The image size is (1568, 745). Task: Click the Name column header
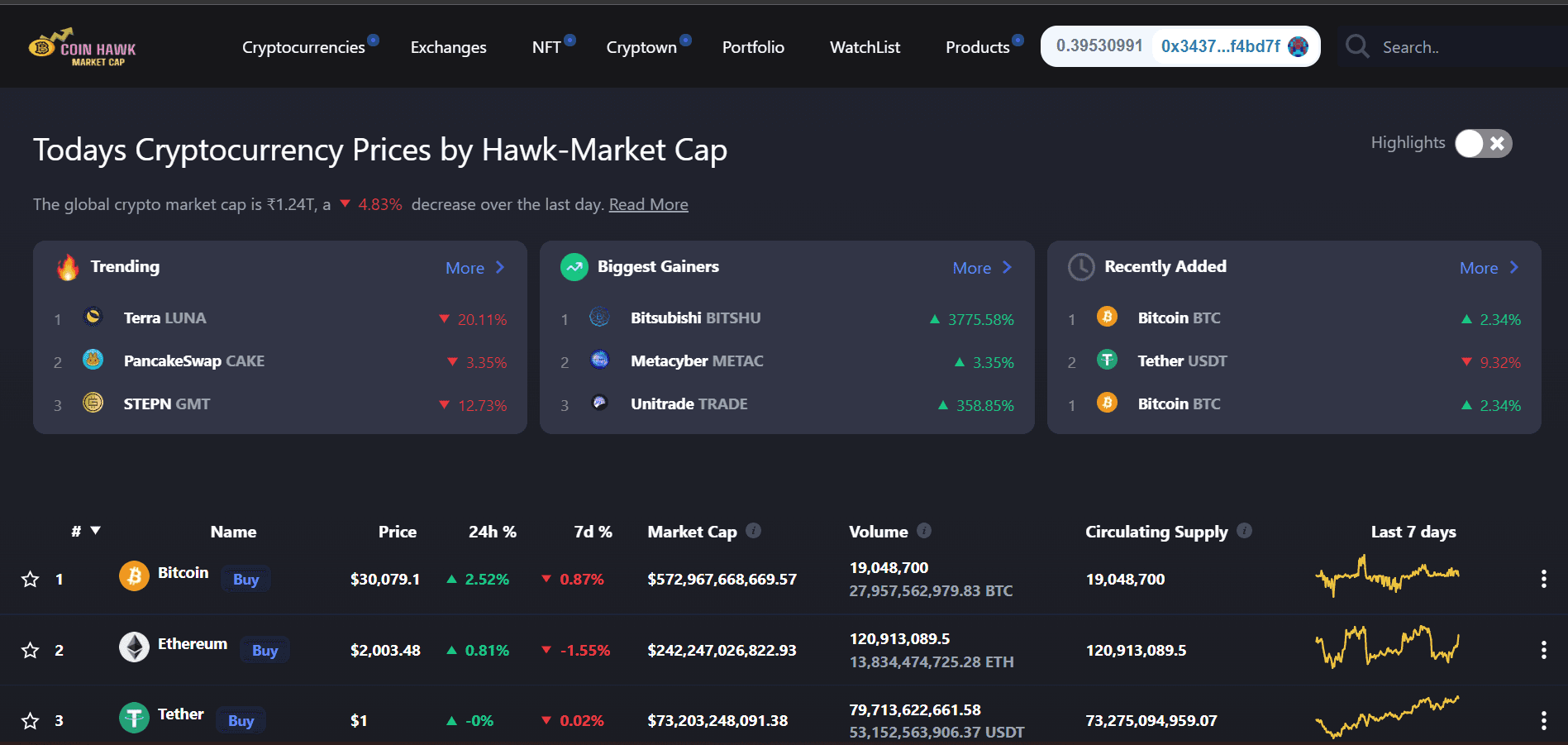point(233,532)
